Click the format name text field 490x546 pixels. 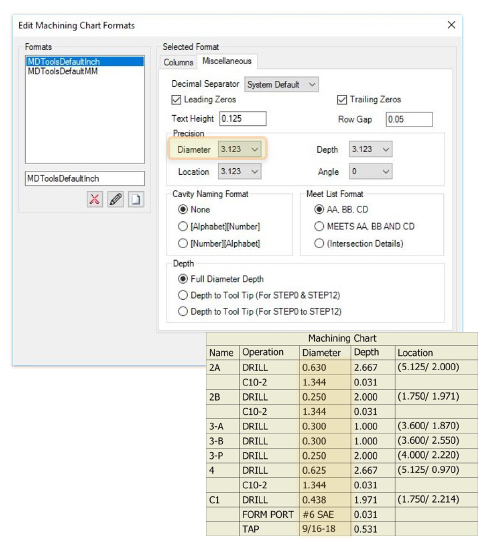point(85,179)
